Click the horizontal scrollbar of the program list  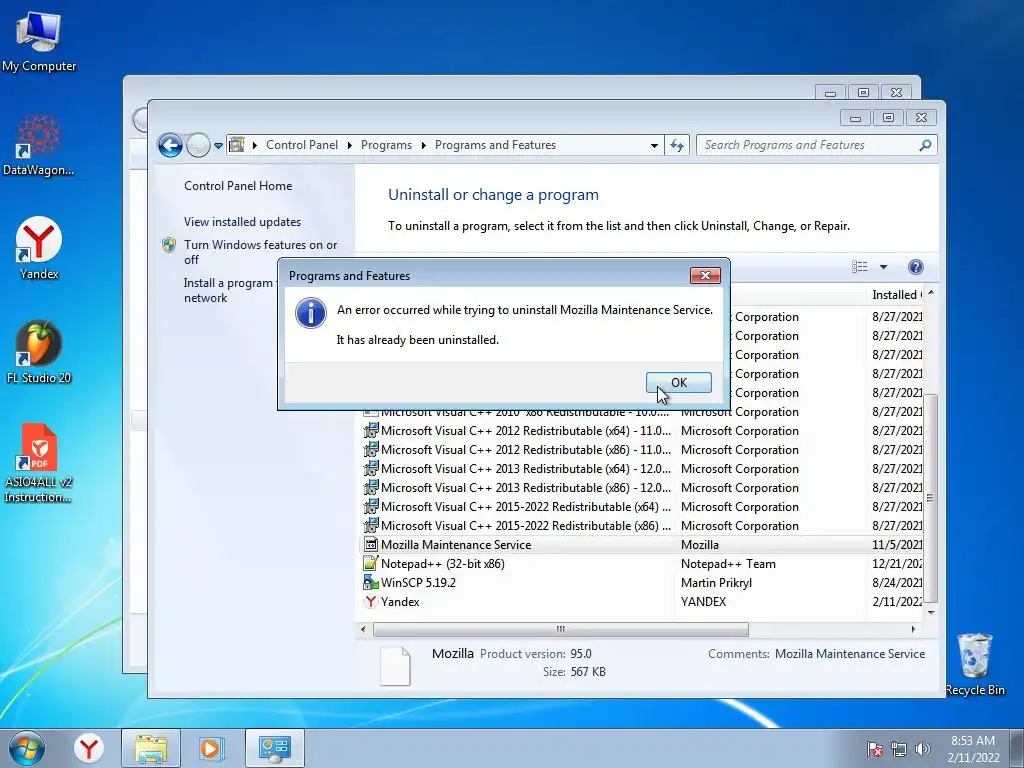pos(560,630)
